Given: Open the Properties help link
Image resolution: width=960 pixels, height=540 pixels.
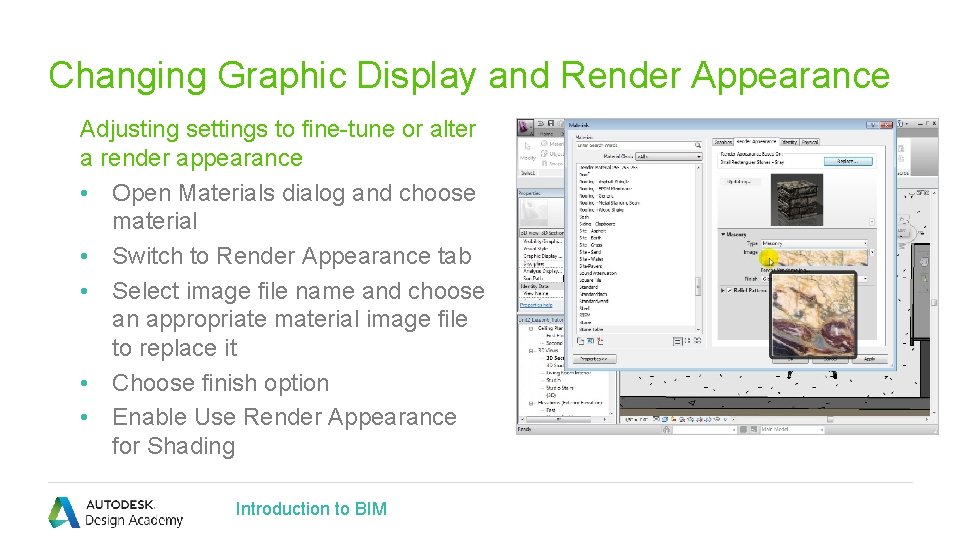Looking at the screenshot, I should (x=536, y=305).
